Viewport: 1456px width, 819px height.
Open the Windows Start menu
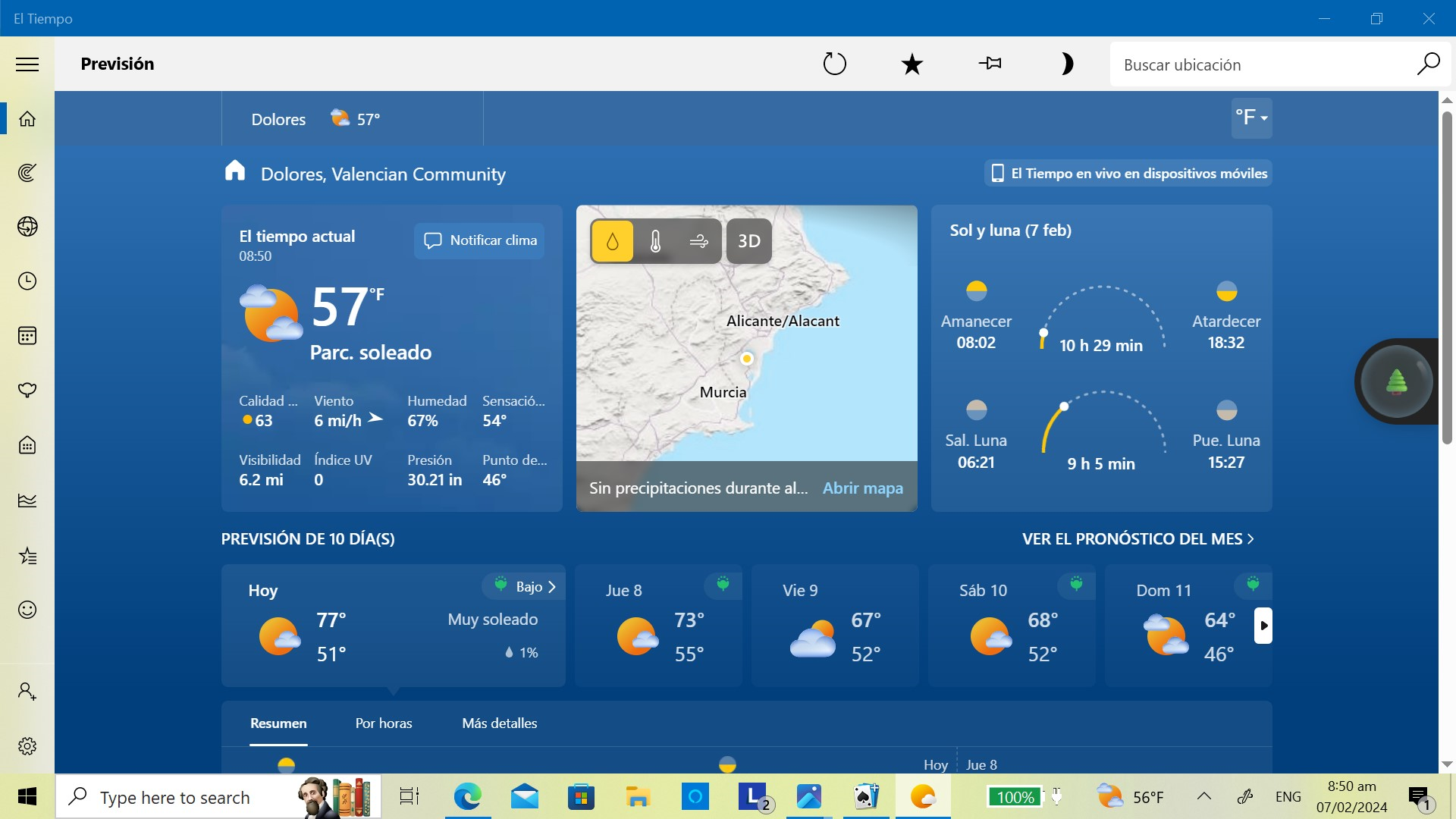pos(27,797)
